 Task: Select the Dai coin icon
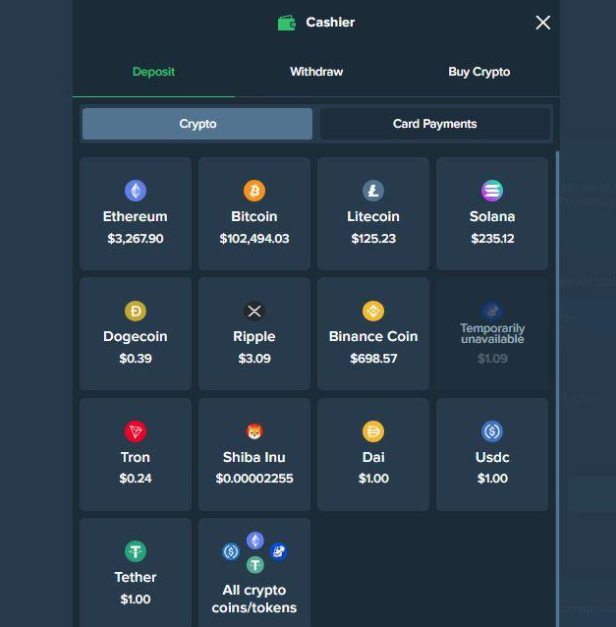(x=373, y=431)
